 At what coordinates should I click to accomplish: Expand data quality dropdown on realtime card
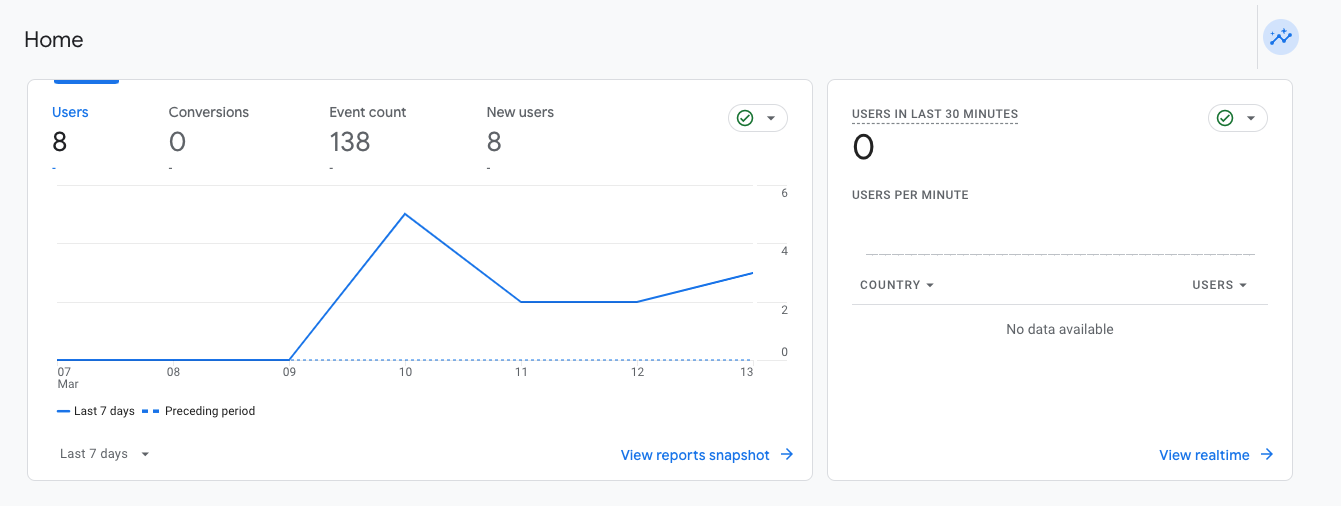pos(1251,118)
